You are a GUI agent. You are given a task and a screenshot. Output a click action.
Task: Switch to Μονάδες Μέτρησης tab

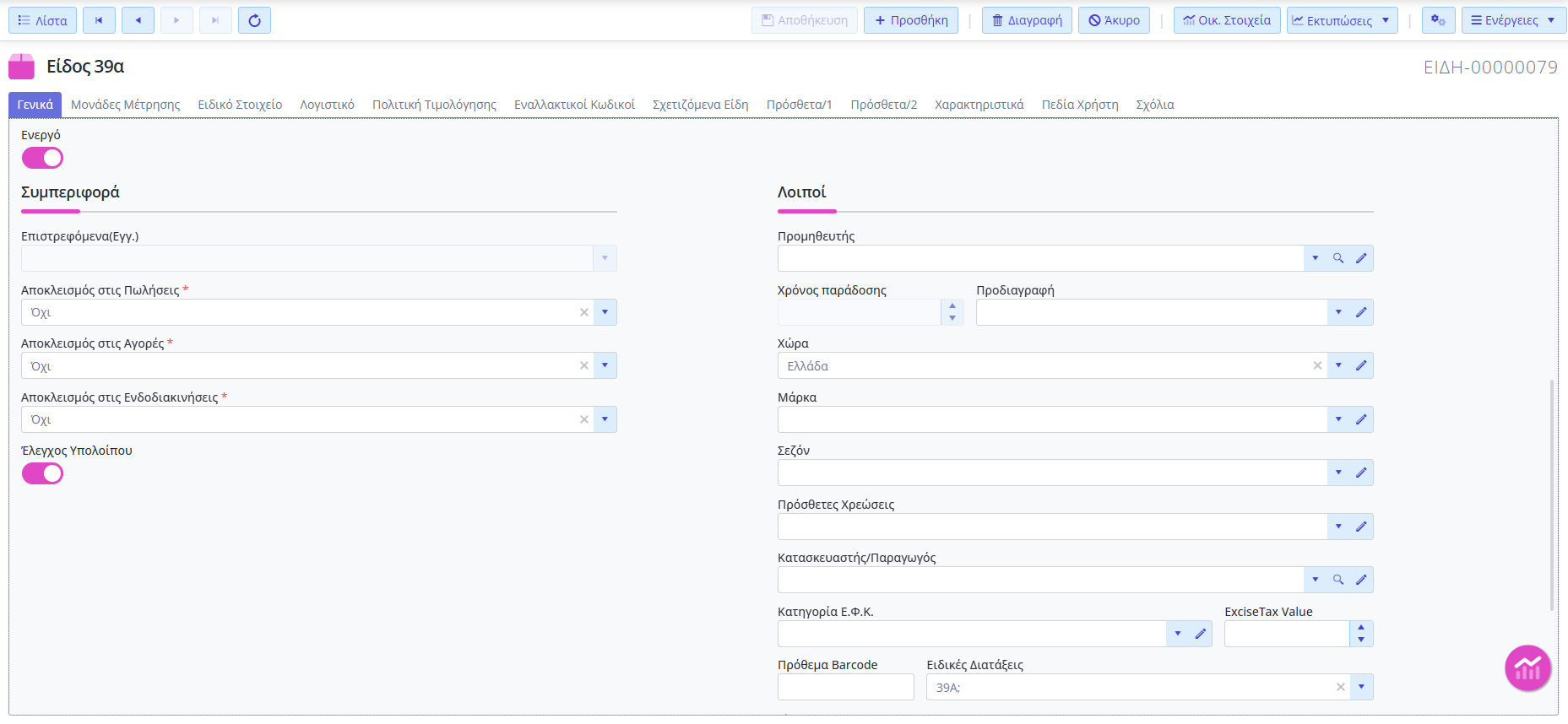click(x=125, y=105)
